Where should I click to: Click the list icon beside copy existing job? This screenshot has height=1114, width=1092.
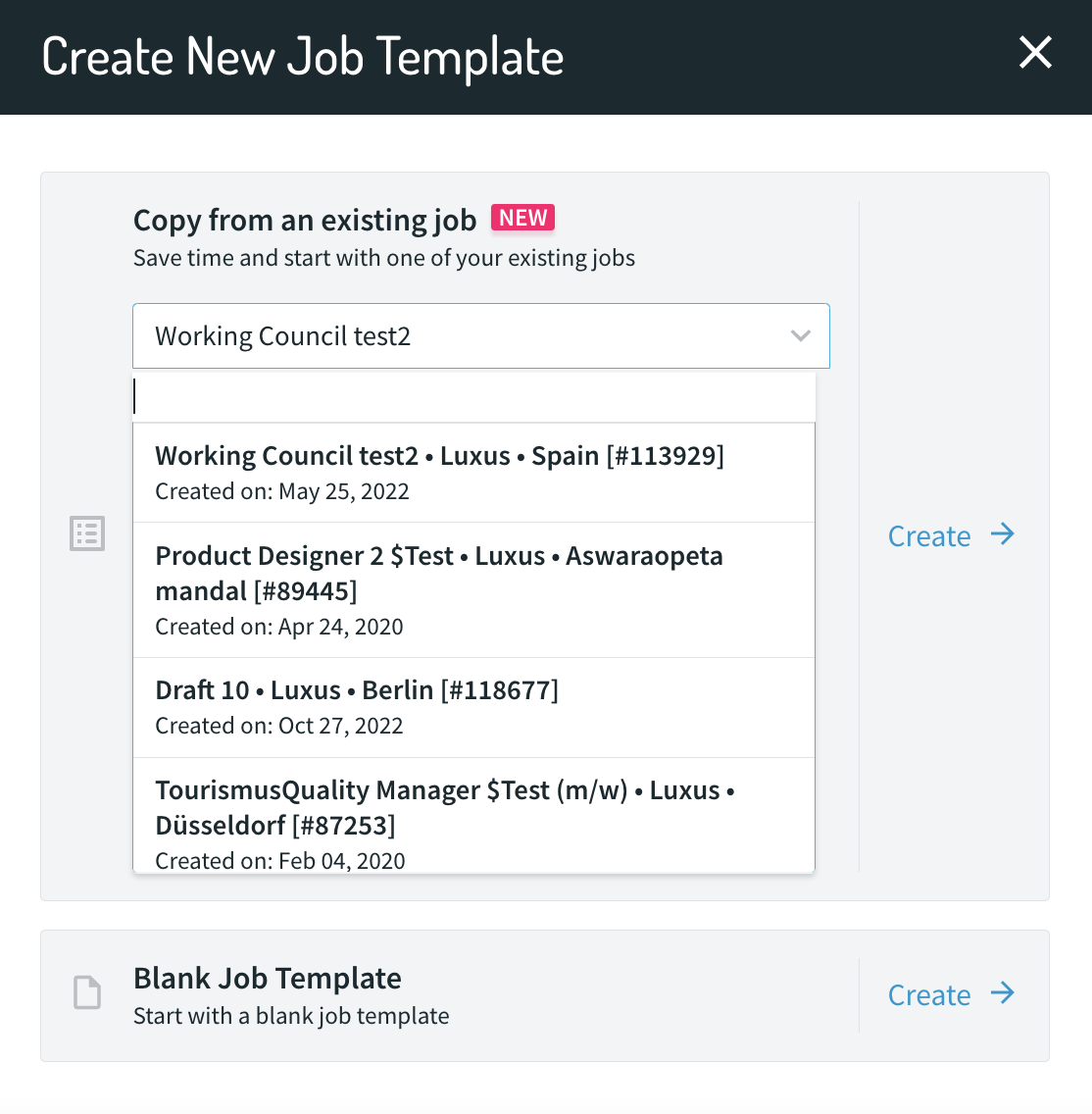click(x=87, y=533)
